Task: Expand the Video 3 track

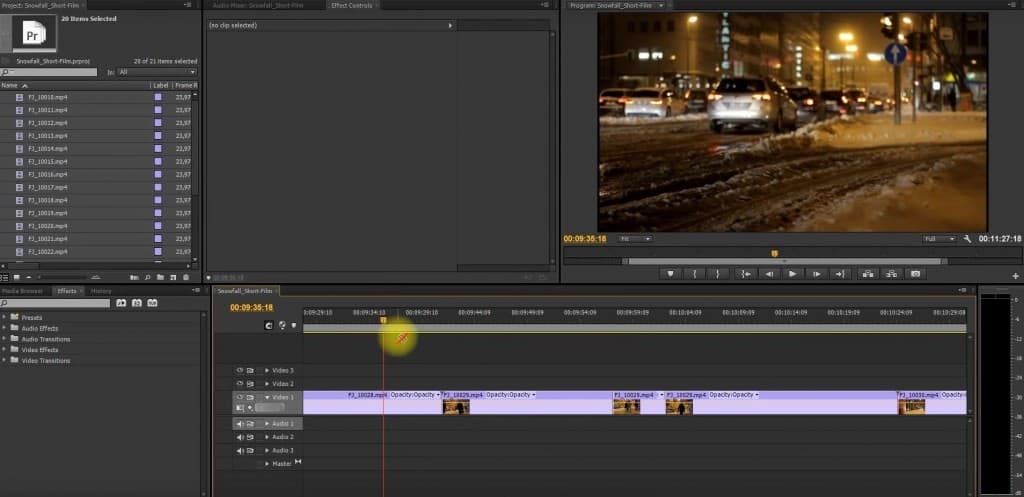Action: [x=266, y=370]
